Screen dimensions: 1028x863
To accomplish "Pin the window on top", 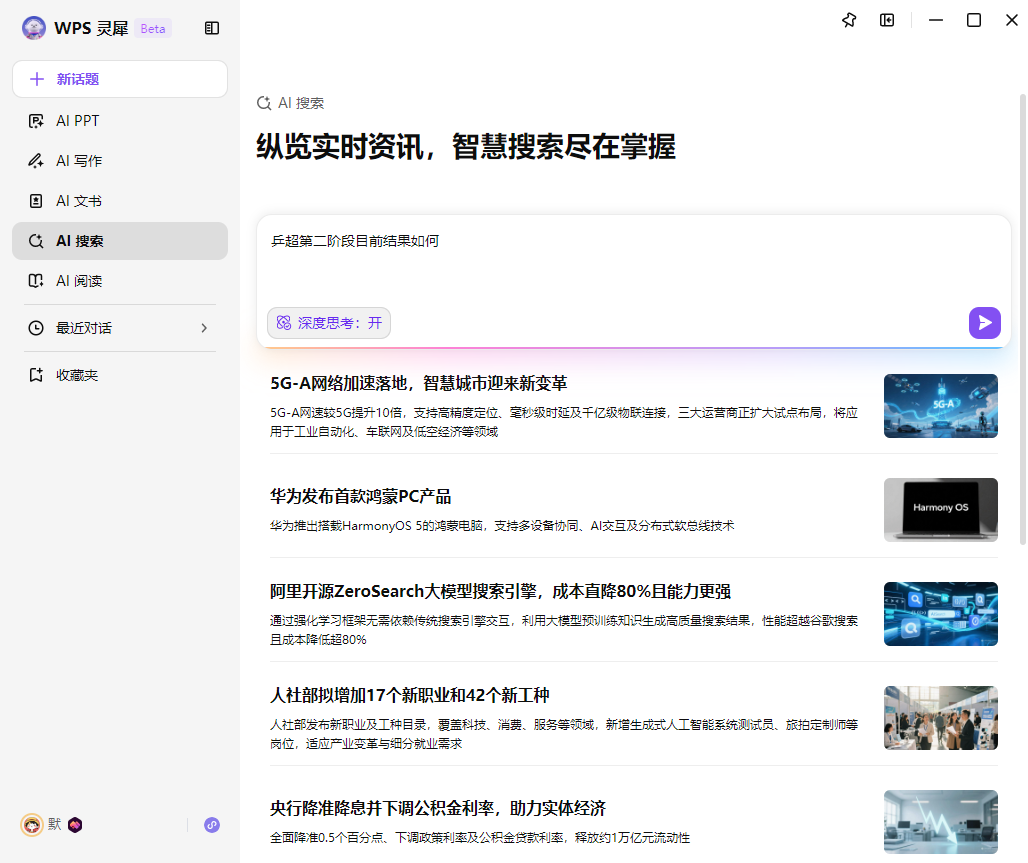I will 848,20.
